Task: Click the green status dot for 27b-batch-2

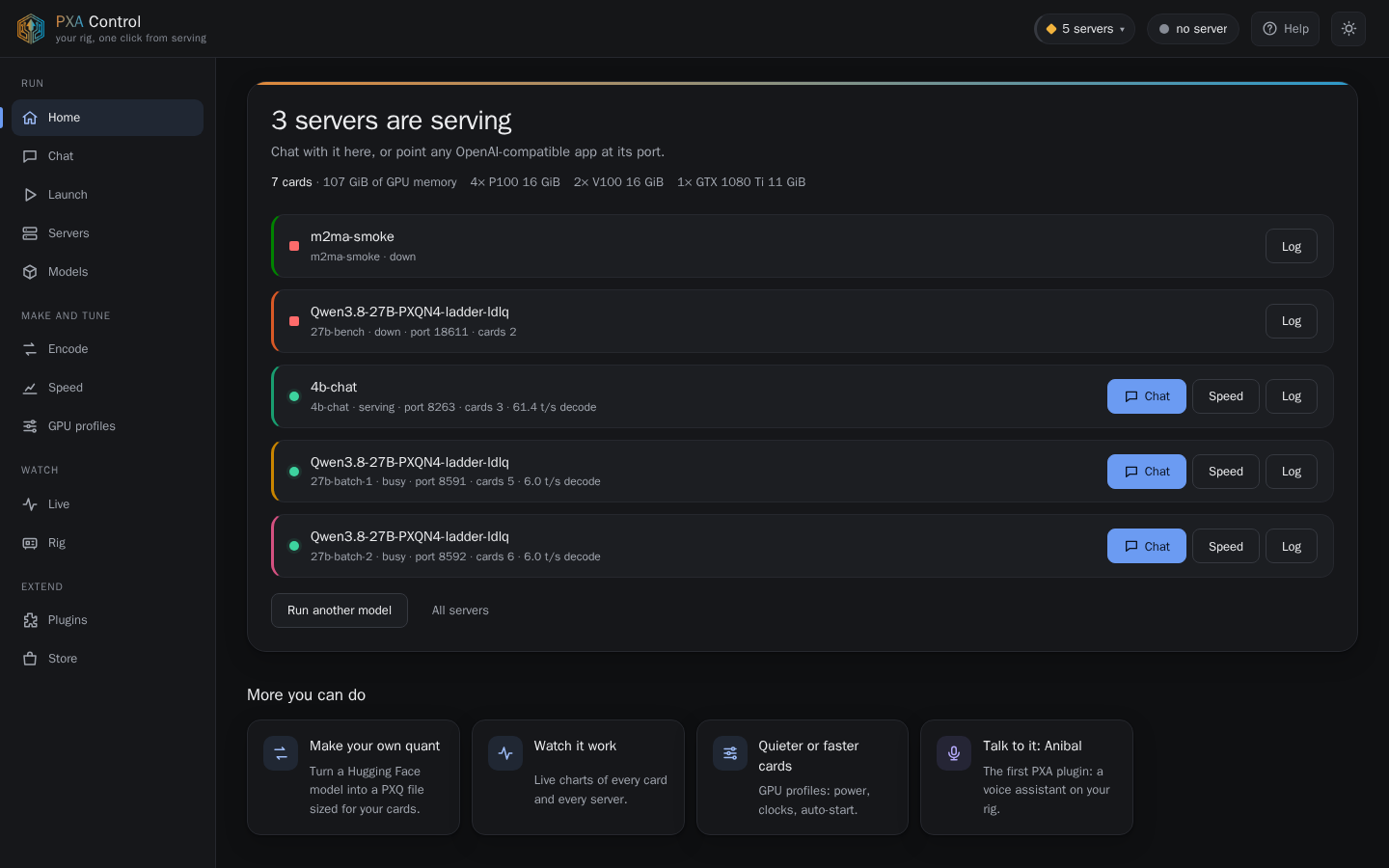Action: coord(294,546)
